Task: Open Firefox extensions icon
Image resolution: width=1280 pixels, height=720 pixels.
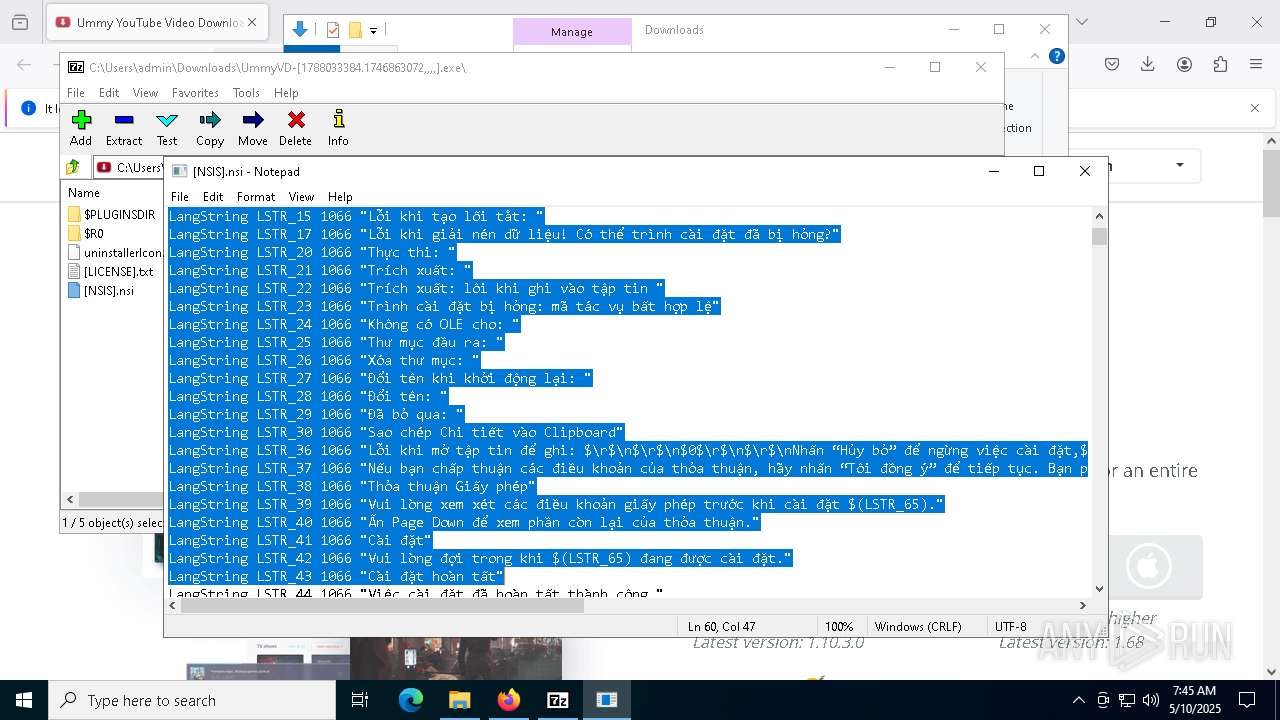Action: tap(1220, 64)
